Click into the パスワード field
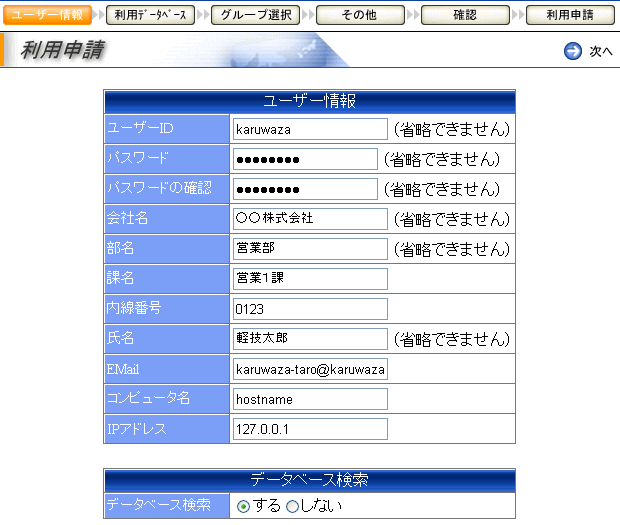Screen dimensions: 620x525 [x=305, y=159]
